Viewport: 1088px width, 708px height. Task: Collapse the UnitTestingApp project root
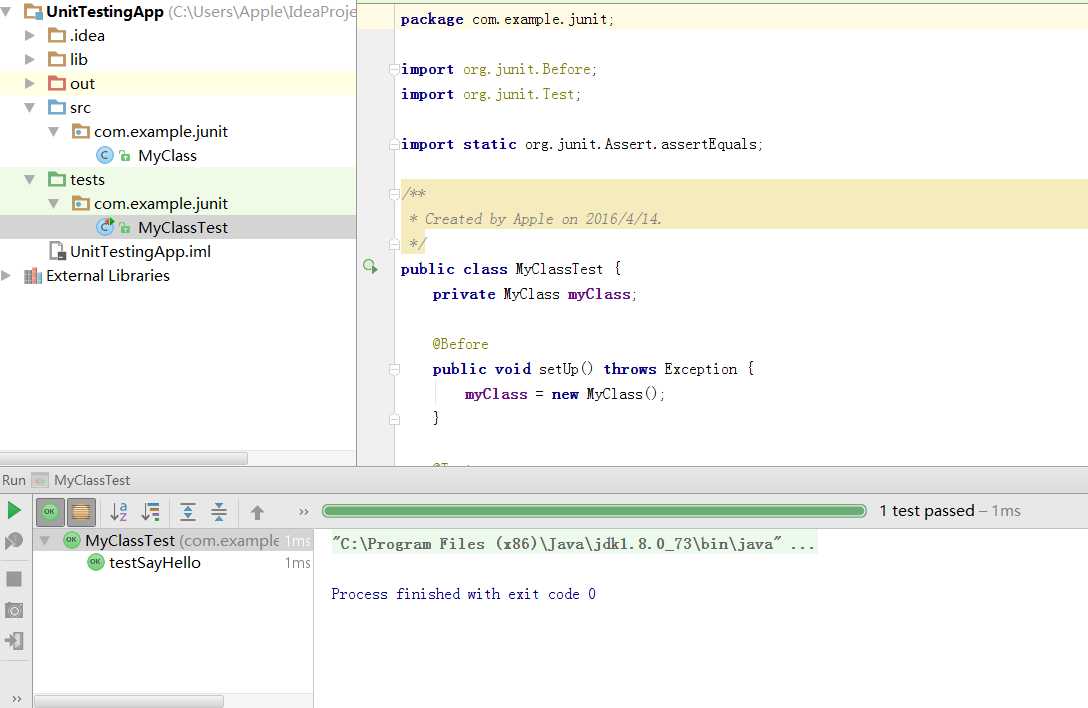pyautogui.click(x=6, y=12)
